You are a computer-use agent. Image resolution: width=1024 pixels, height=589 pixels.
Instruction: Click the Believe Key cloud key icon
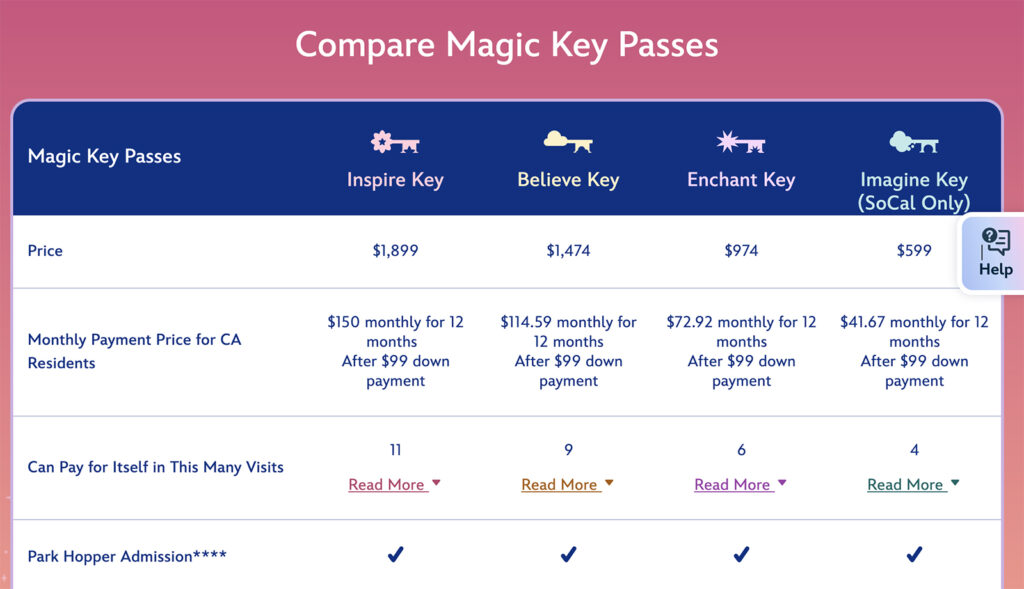[x=568, y=143]
